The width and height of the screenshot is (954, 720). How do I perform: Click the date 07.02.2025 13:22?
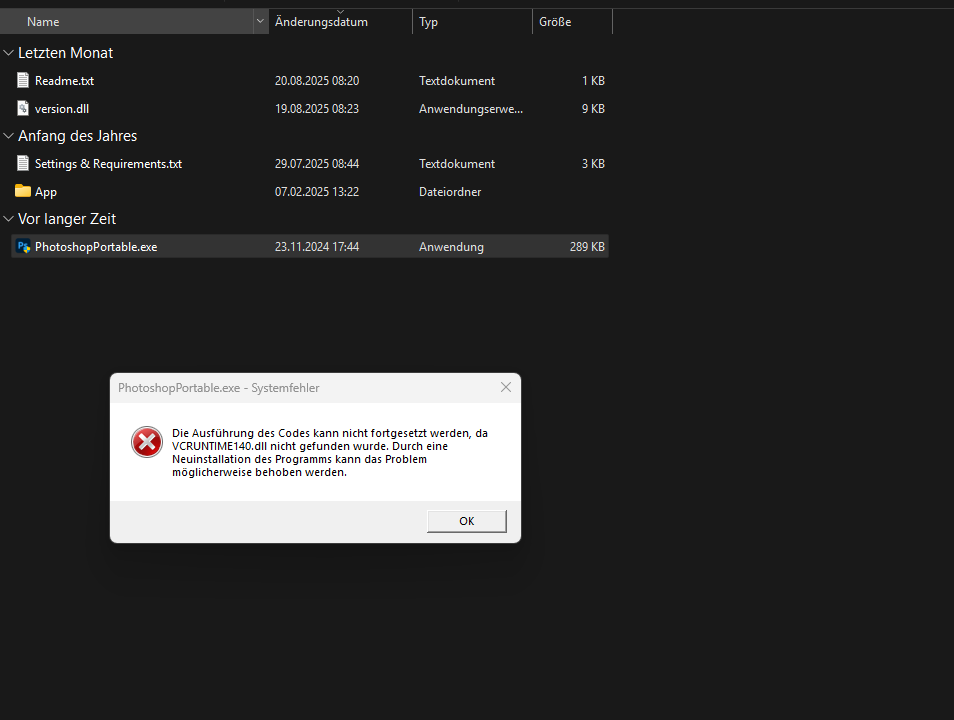click(317, 192)
